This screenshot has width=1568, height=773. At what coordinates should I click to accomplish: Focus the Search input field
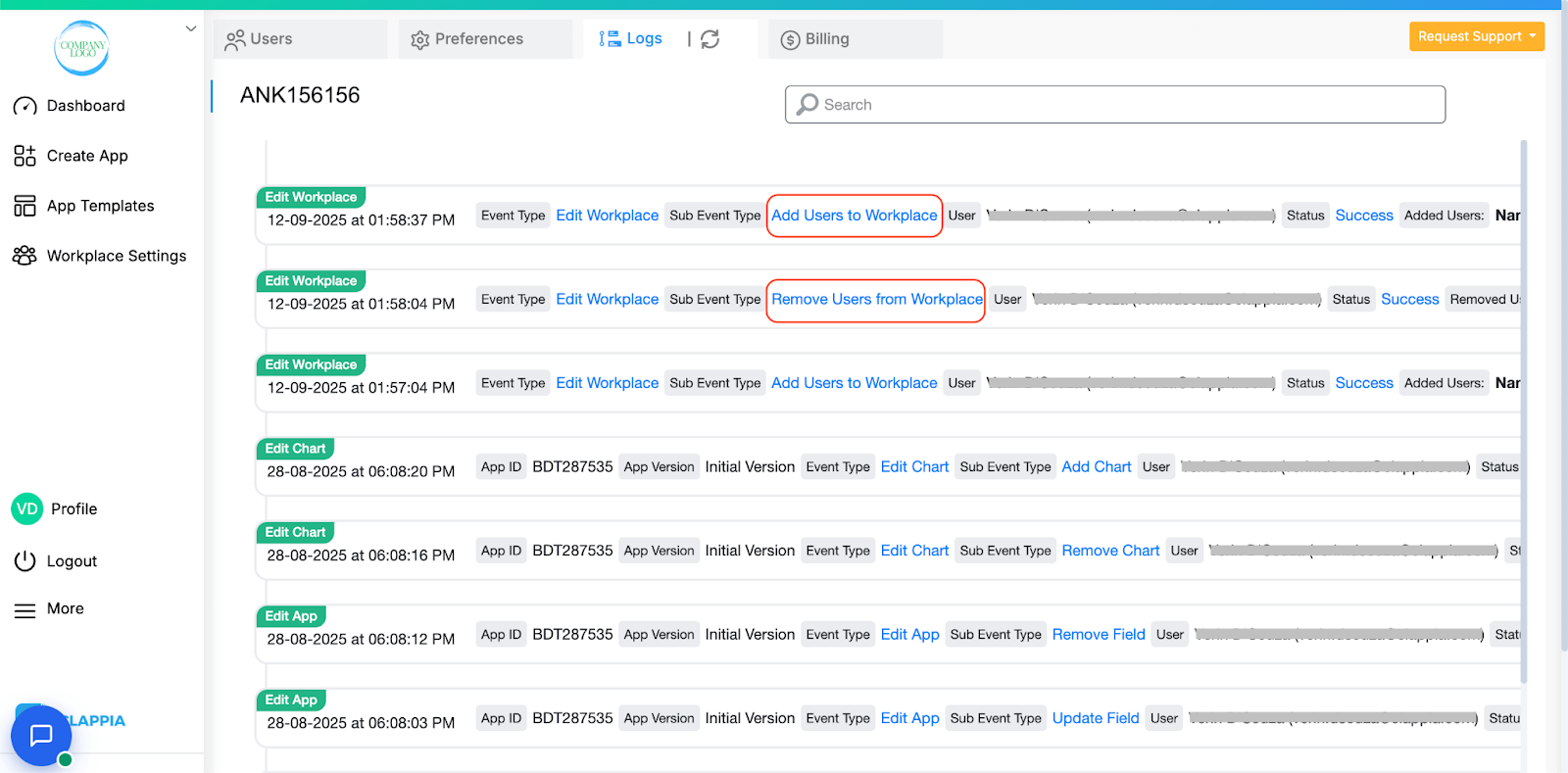(x=1115, y=105)
